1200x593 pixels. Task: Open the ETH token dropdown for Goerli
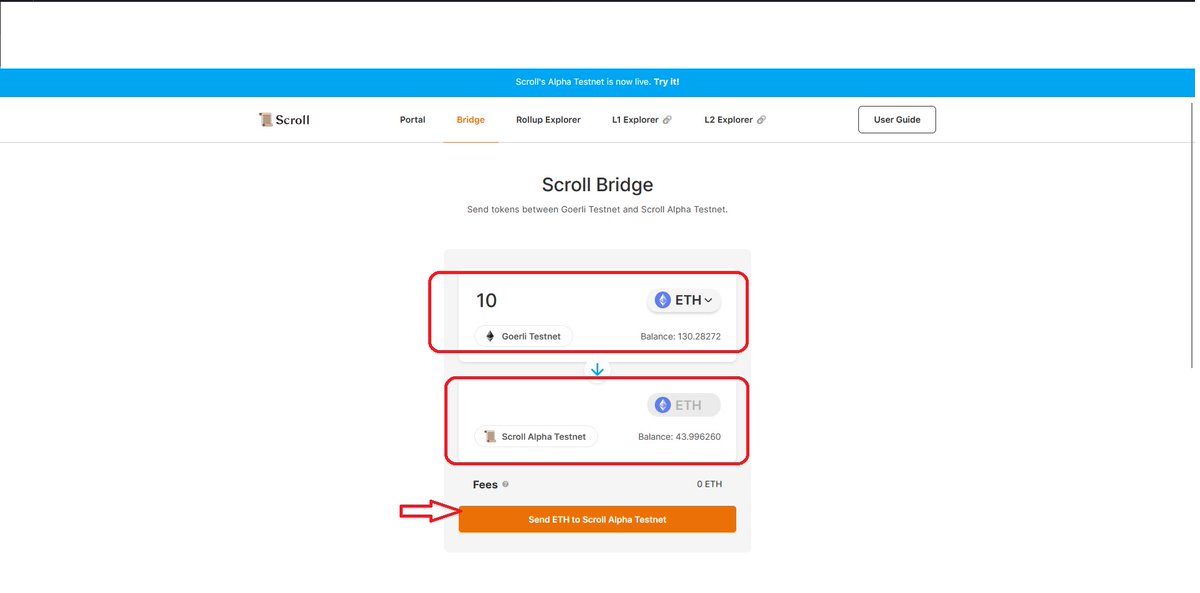684,300
